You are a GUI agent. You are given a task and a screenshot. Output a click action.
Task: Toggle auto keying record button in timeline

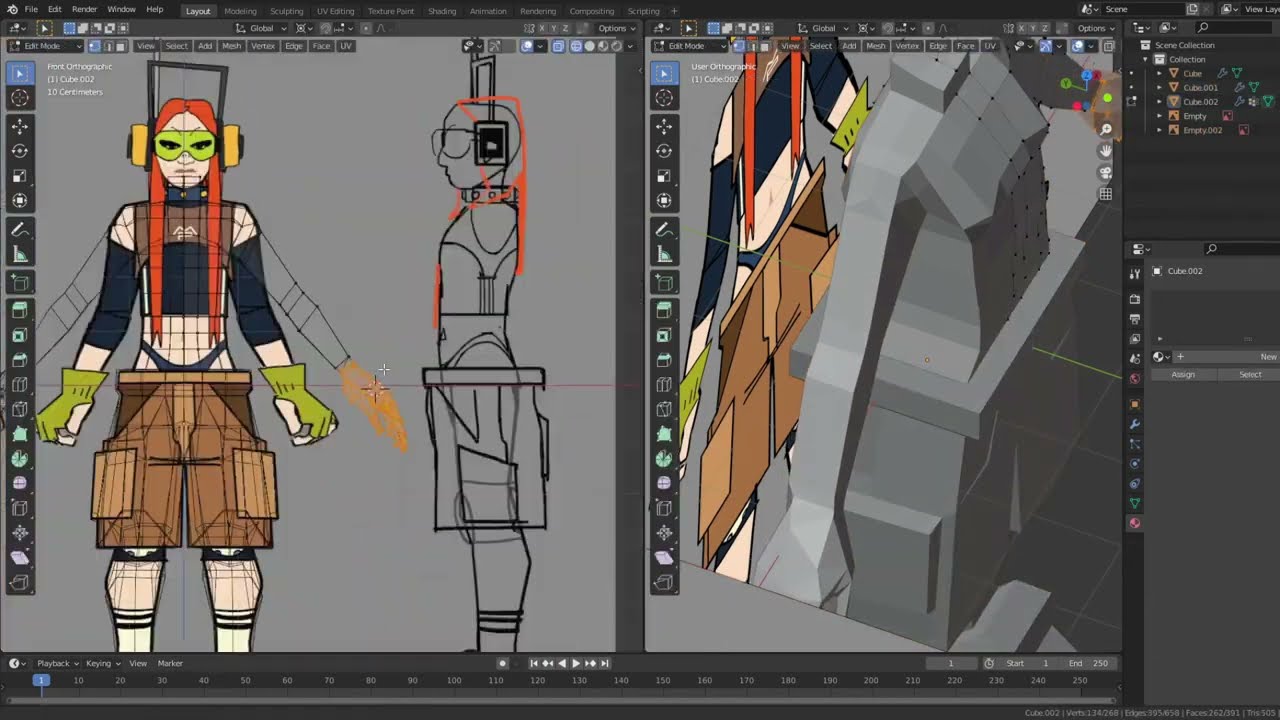tap(503, 663)
